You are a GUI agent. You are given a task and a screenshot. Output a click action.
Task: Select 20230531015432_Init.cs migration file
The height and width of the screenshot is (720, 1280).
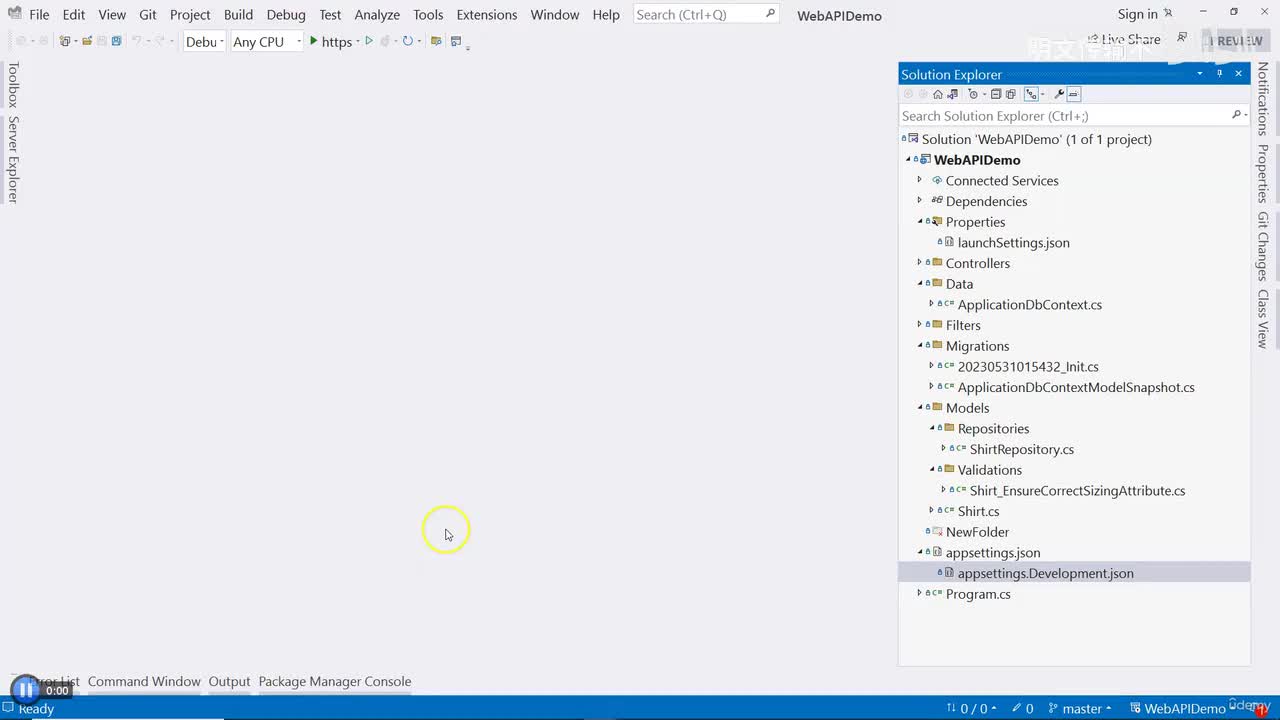[1028, 367]
